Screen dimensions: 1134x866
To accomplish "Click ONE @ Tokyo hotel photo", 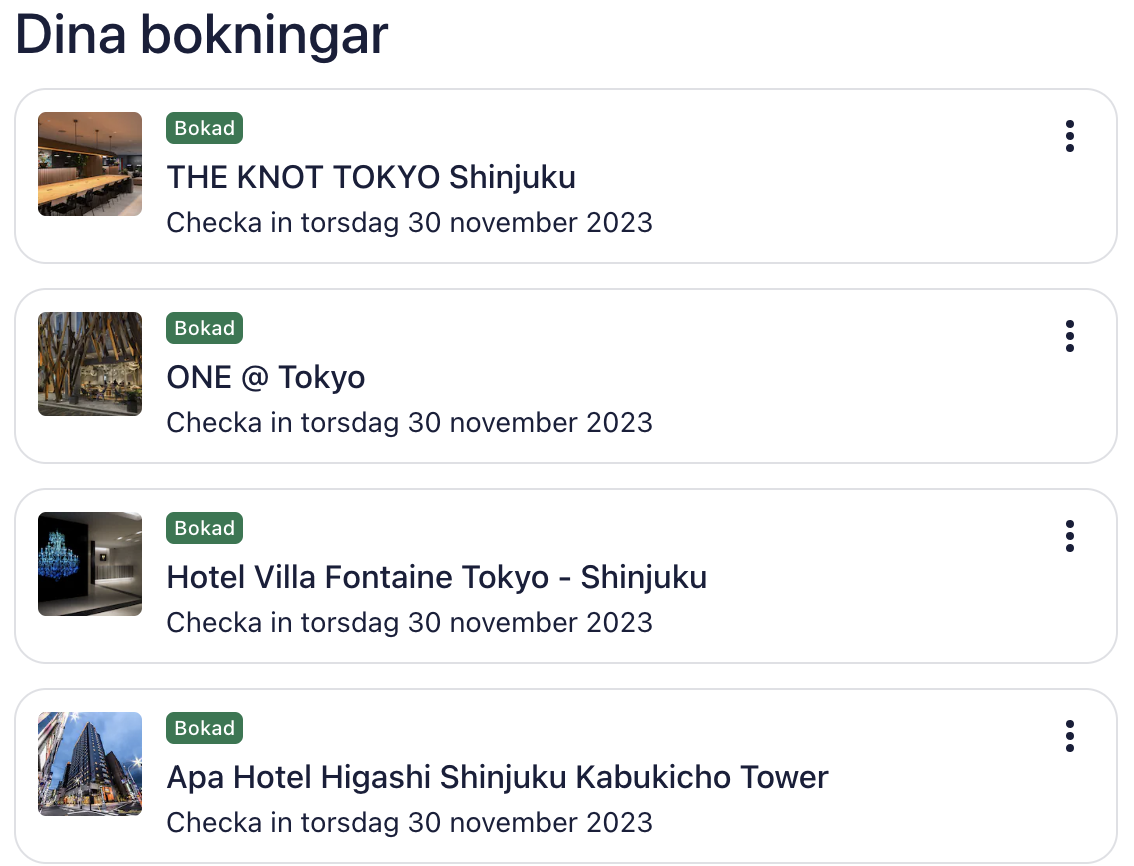I will click(90, 364).
